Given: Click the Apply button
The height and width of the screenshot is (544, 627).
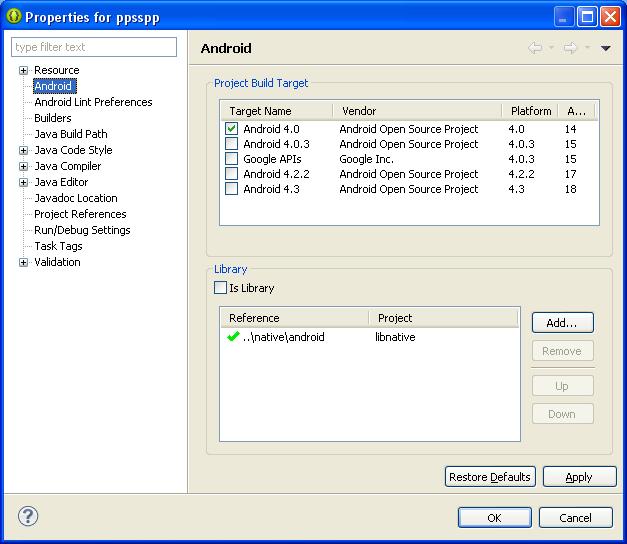Looking at the screenshot, I should (x=579, y=477).
